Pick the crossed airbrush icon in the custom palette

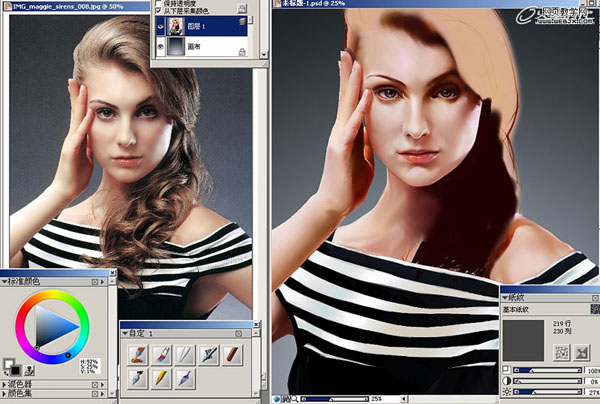pyautogui.click(x=209, y=355)
